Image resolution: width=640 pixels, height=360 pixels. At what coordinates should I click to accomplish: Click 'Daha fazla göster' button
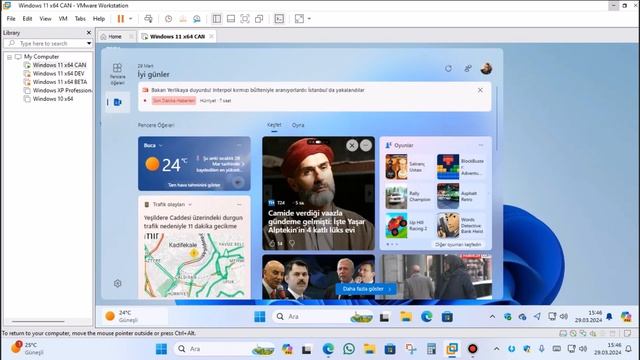click(x=366, y=289)
